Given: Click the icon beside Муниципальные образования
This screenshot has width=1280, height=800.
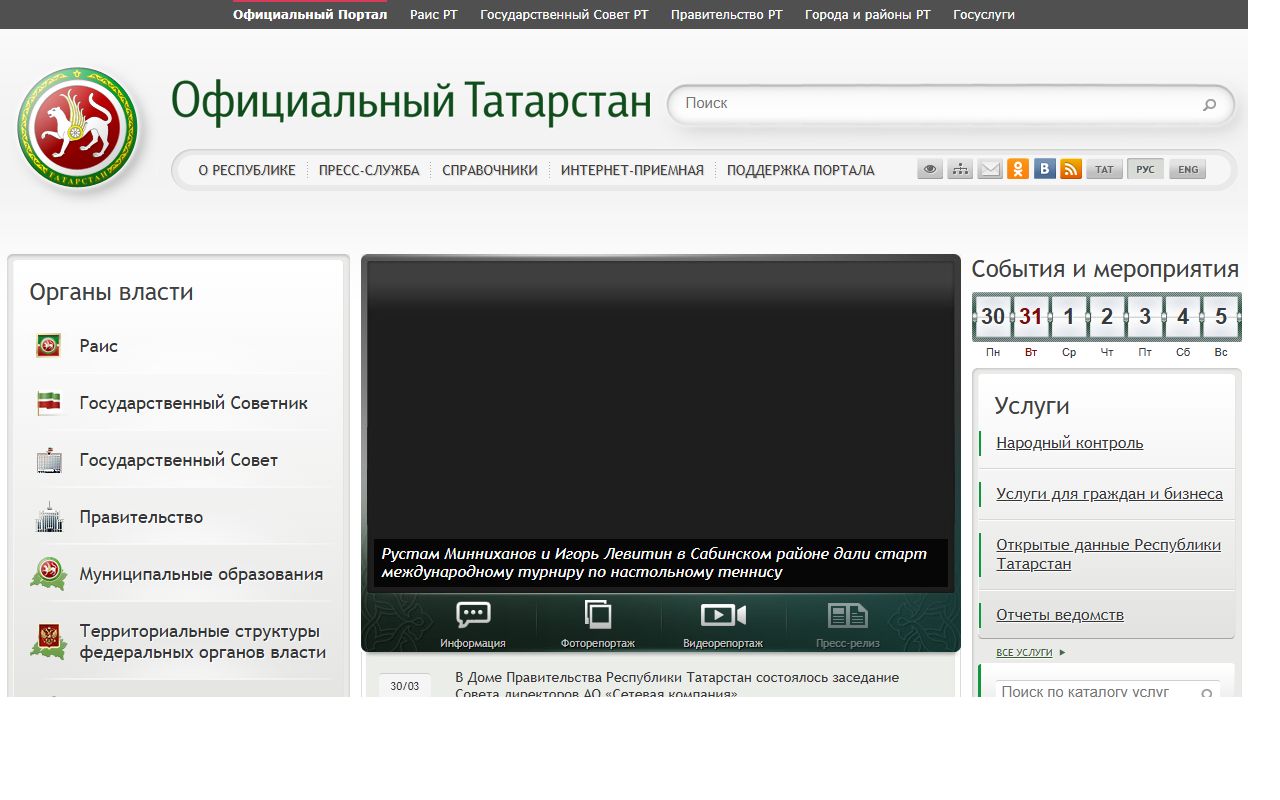Looking at the screenshot, I should click(48, 574).
